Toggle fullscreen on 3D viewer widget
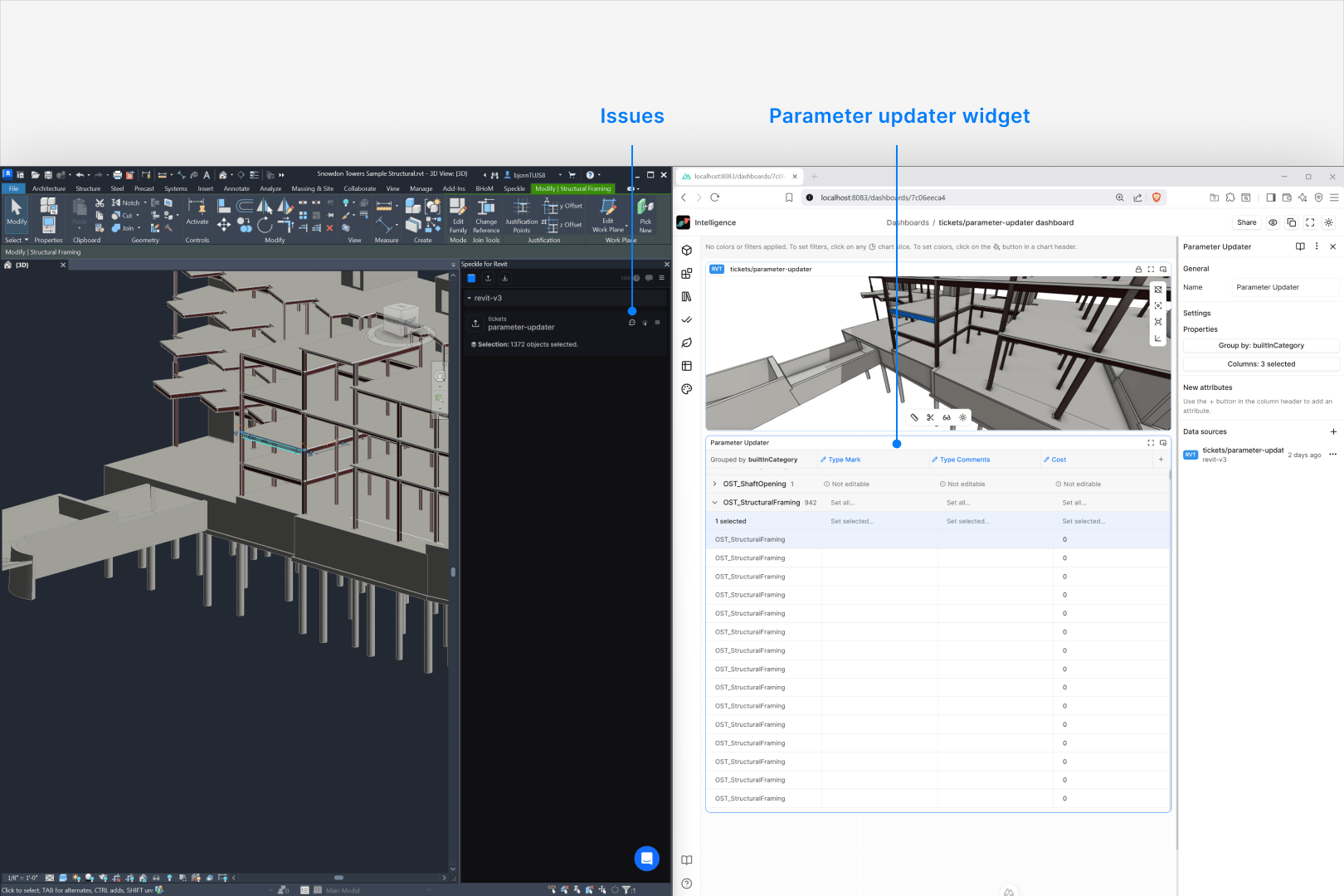Image resolution: width=1344 pixels, height=896 pixels. coord(1151,270)
